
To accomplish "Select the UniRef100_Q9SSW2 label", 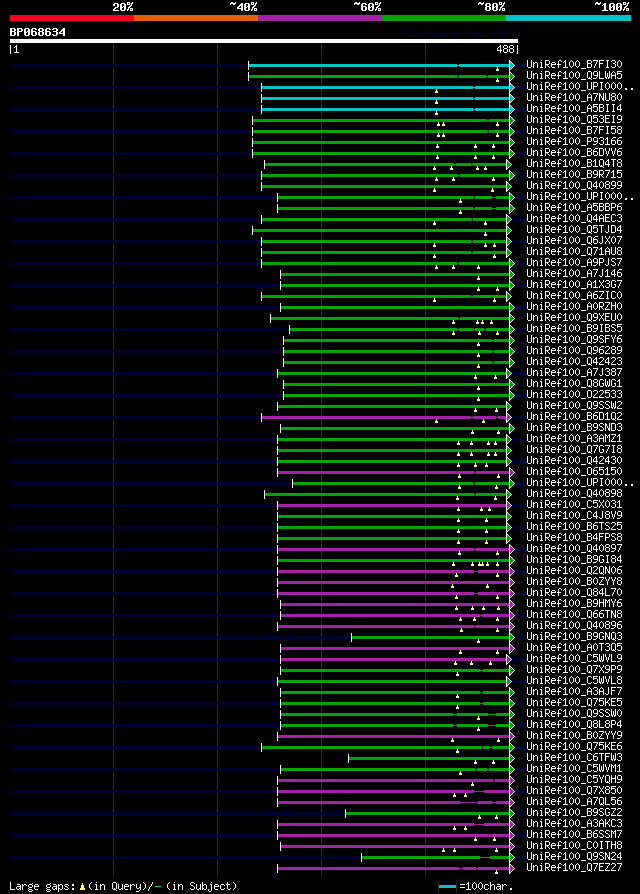I will click(574, 405).
